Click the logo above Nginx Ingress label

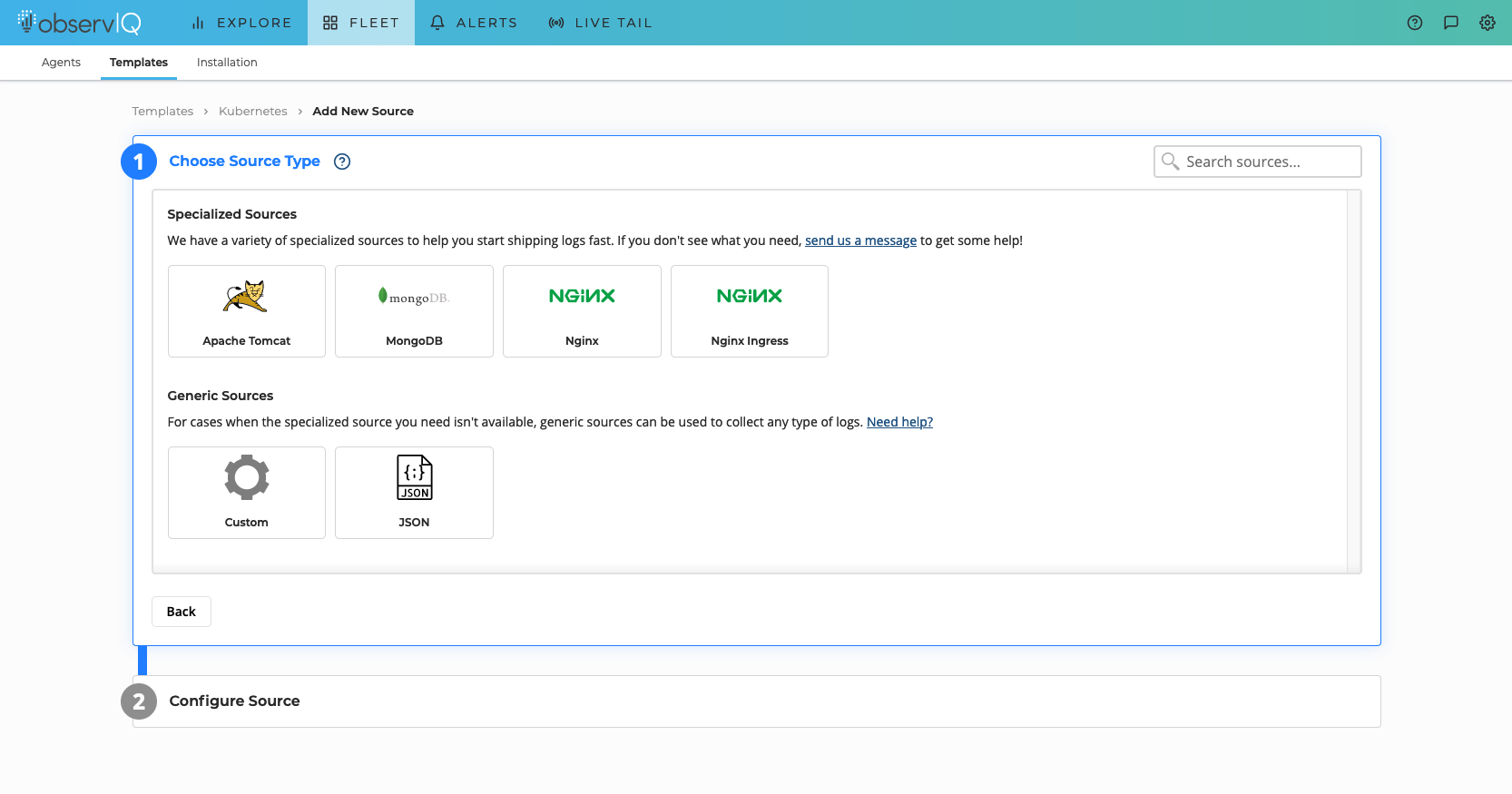[750, 296]
